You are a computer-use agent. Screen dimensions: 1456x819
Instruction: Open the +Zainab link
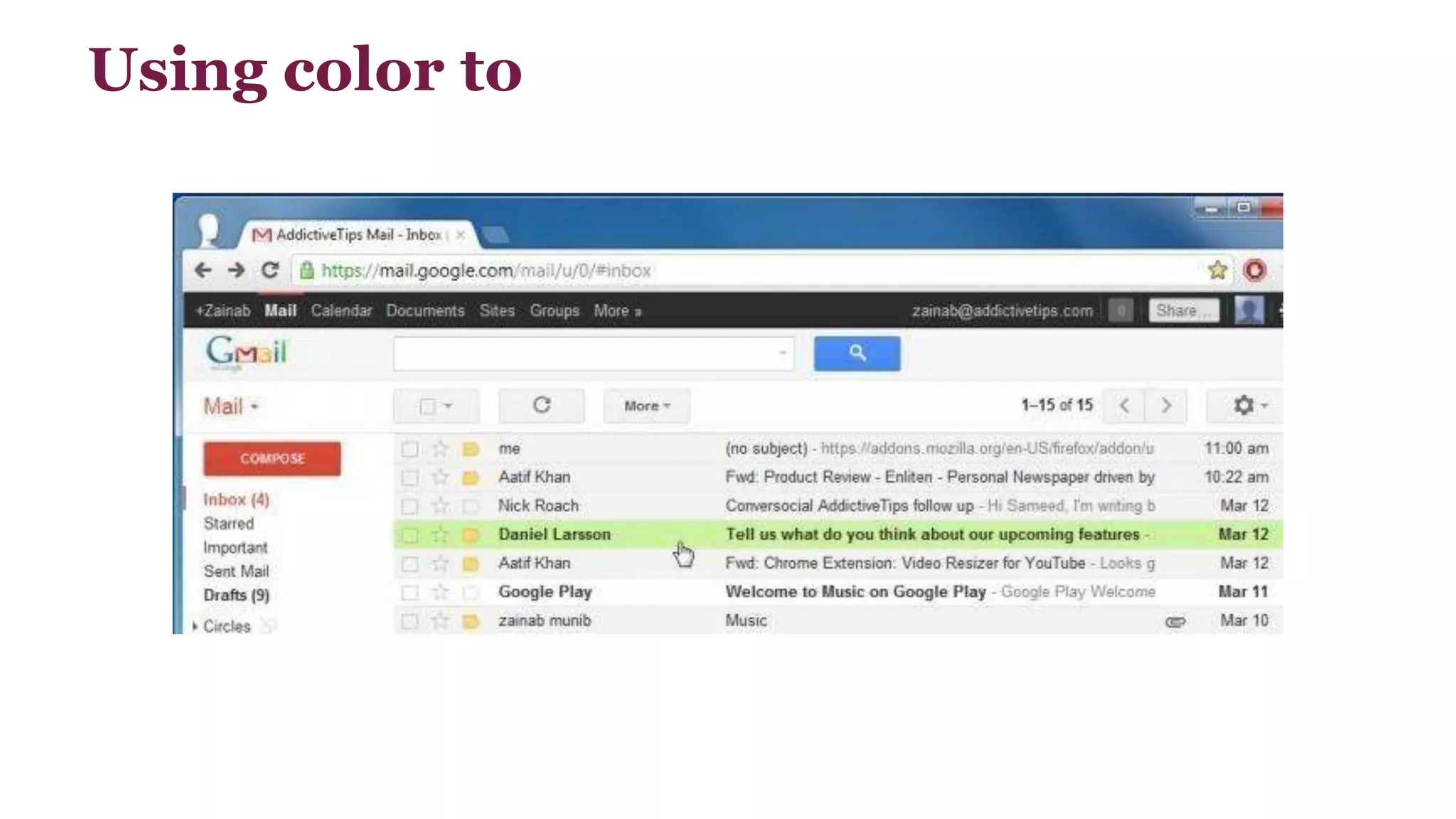(x=223, y=311)
